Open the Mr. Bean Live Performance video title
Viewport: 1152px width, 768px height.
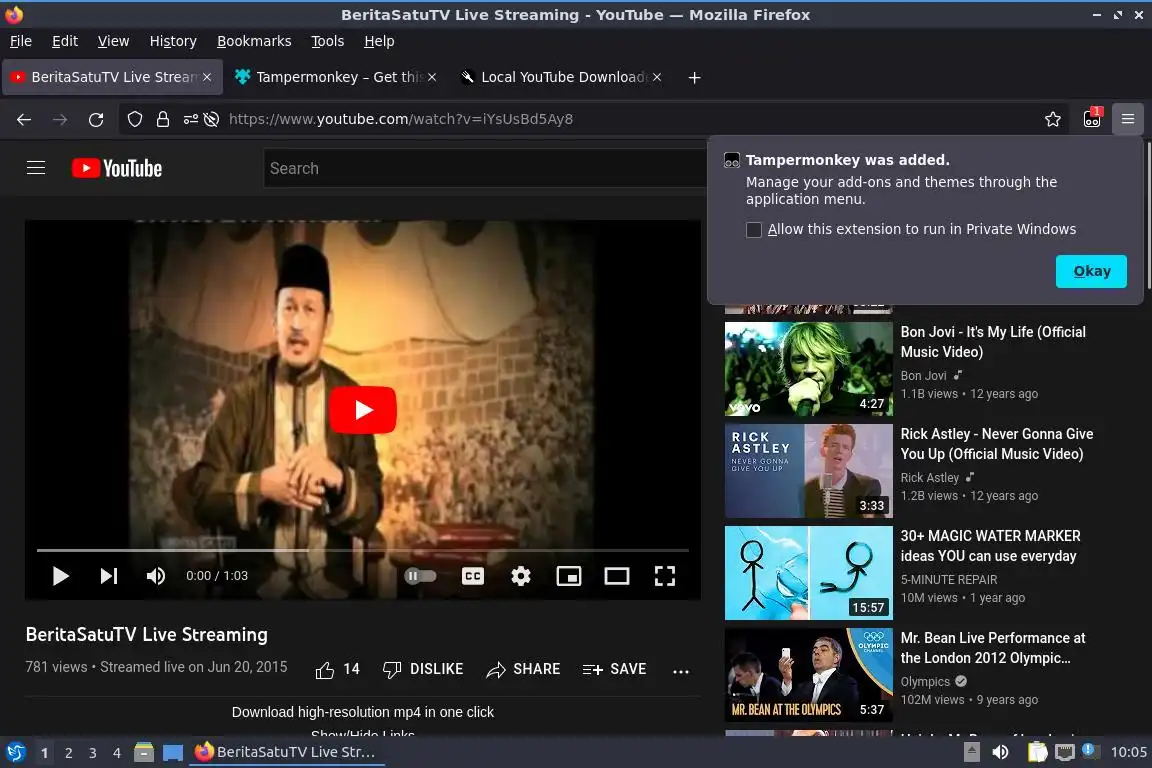click(993, 648)
